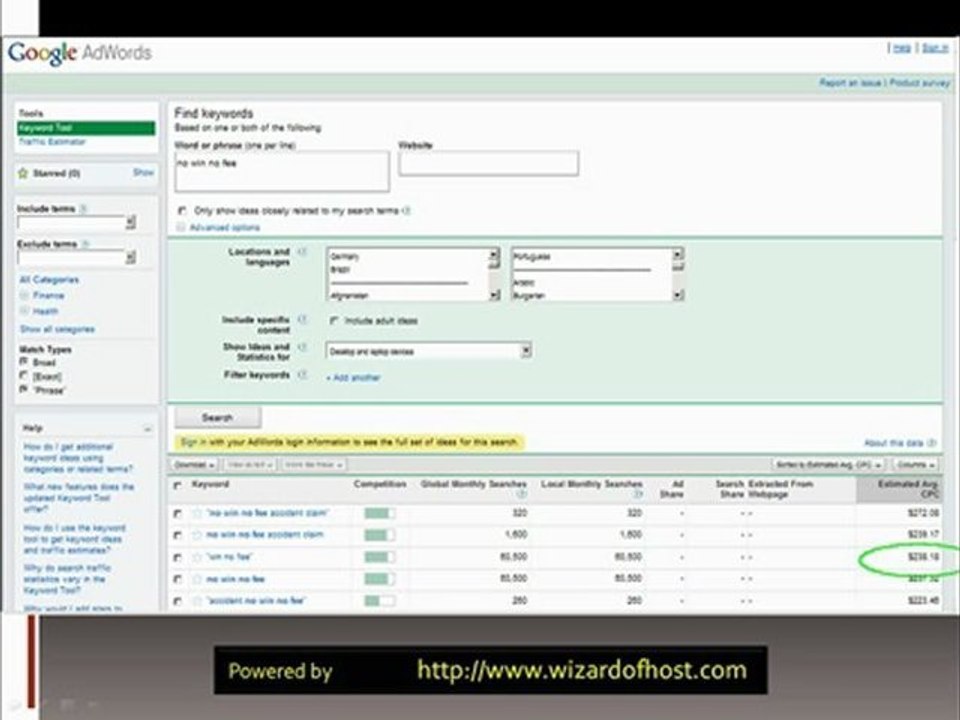Check the 'win no fee' row checkbox
Viewport: 960px width, 720px height.
click(x=178, y=558)
